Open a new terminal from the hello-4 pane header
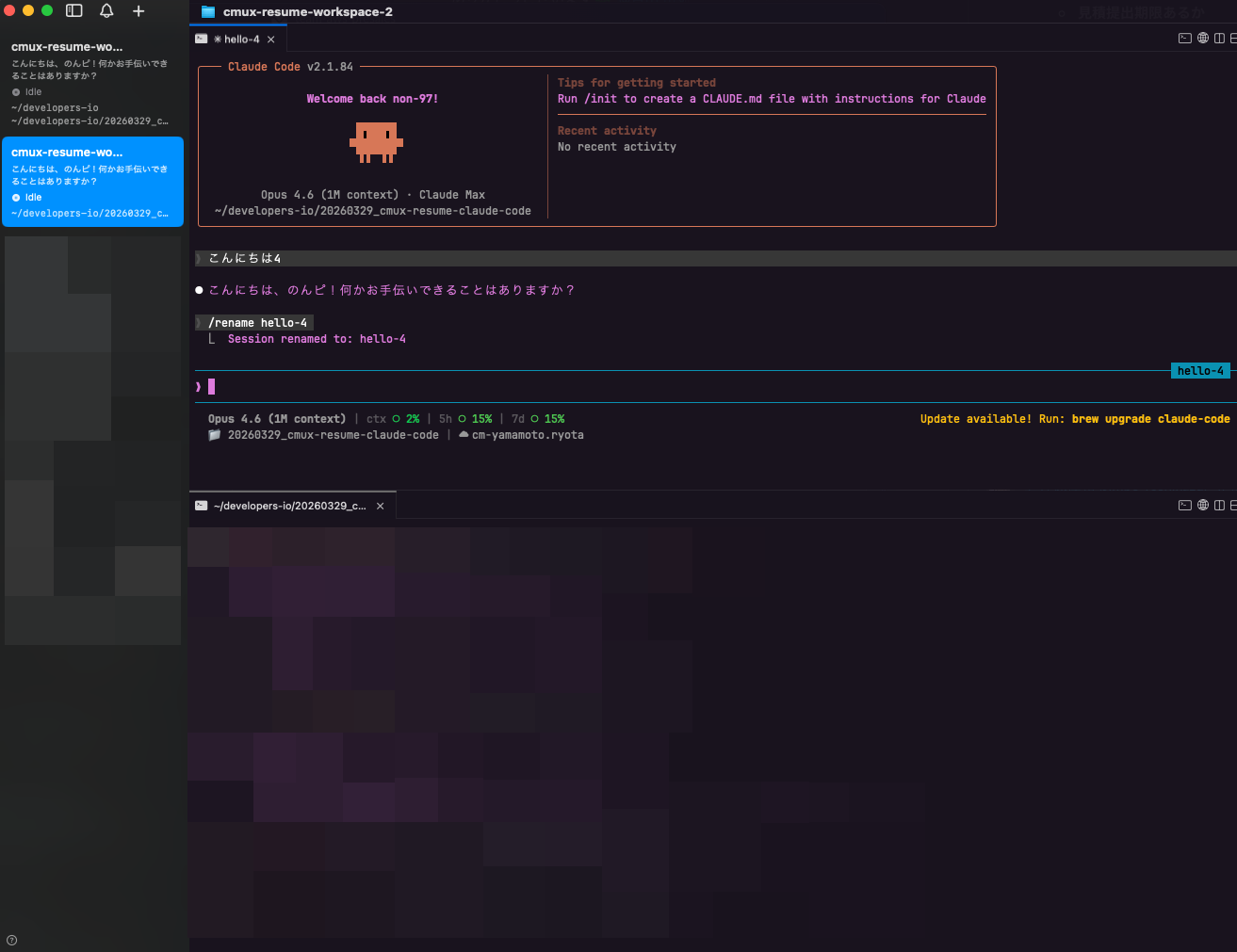 pyautogui.click(x=1184, y=38)
